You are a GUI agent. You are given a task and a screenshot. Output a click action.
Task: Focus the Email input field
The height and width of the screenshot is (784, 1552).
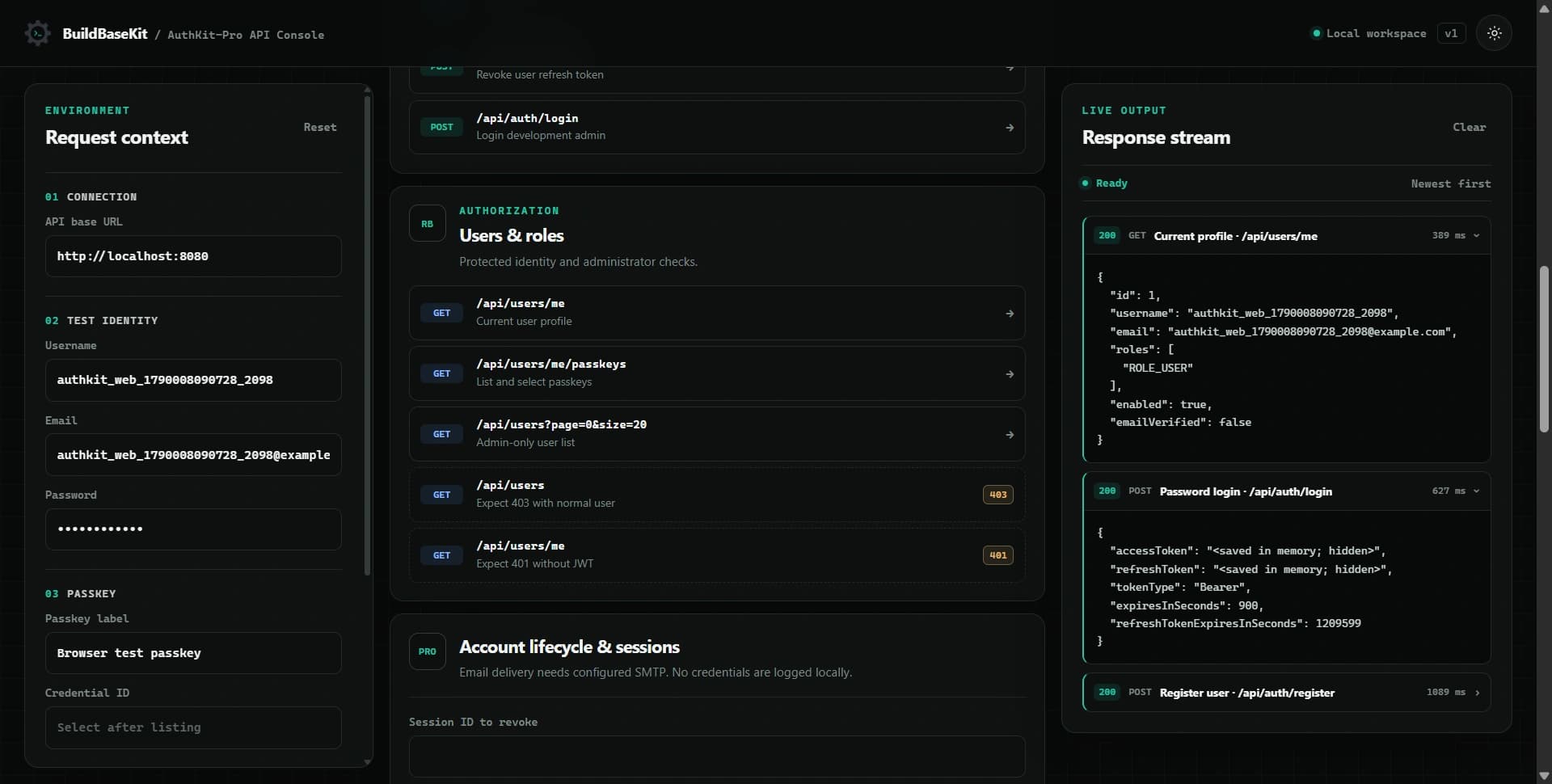click(x=193, y=455)
